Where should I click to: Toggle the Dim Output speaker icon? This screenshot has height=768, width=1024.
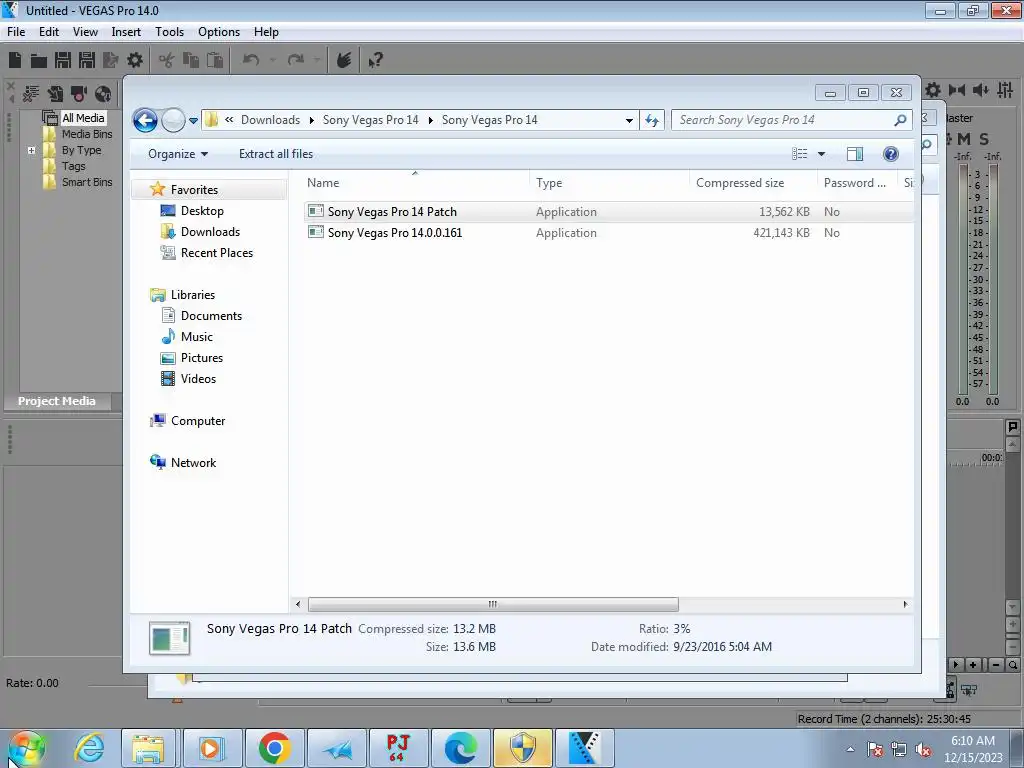click(981, 90)
